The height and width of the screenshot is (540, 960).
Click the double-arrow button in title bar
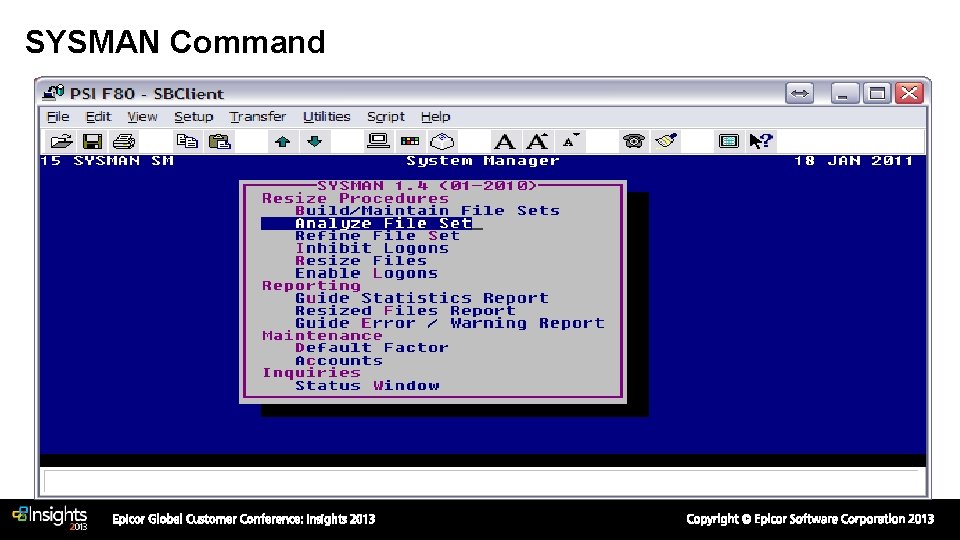pos(800,94)
